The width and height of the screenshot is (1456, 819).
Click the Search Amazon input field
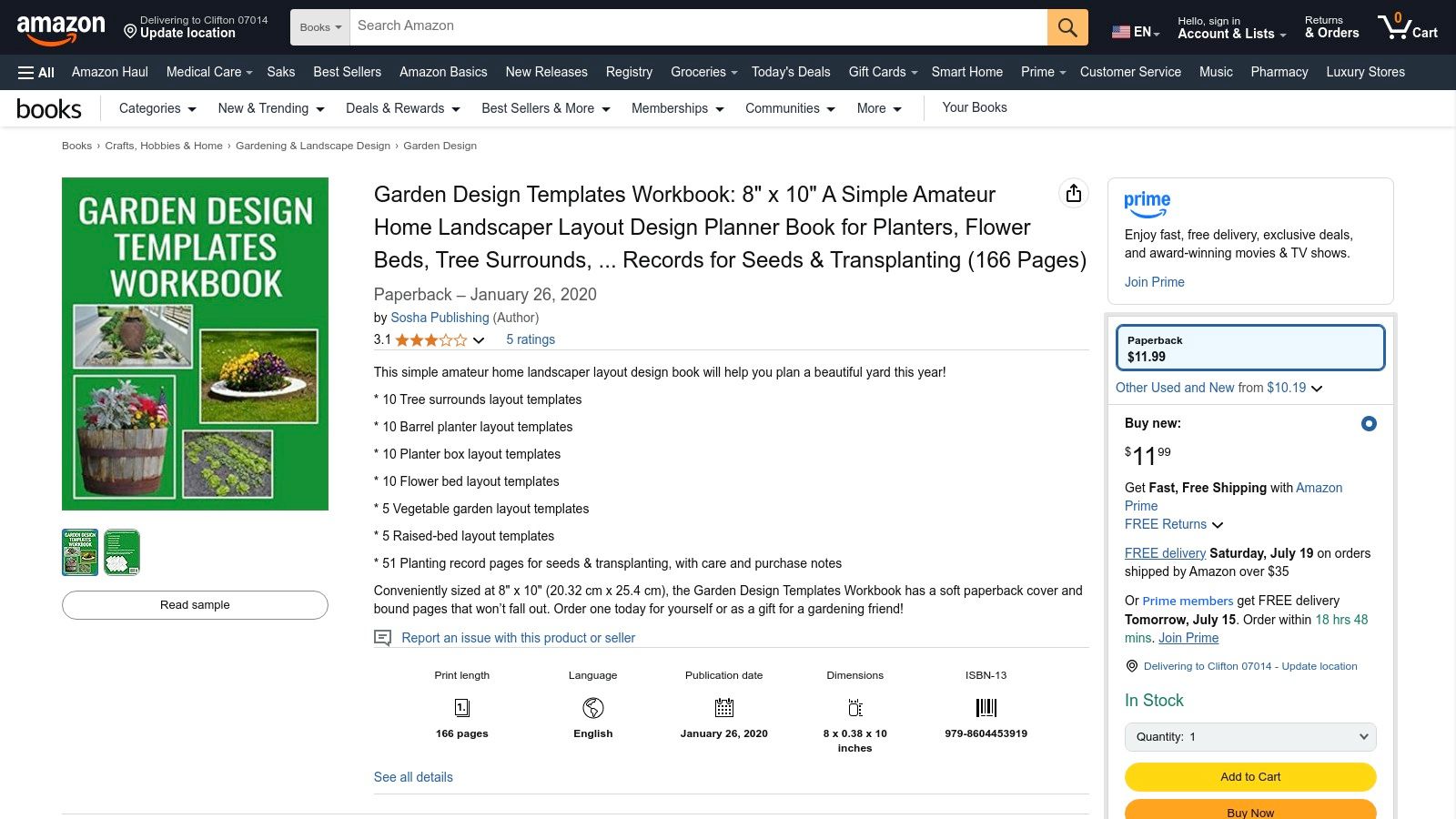coord(698,27)
